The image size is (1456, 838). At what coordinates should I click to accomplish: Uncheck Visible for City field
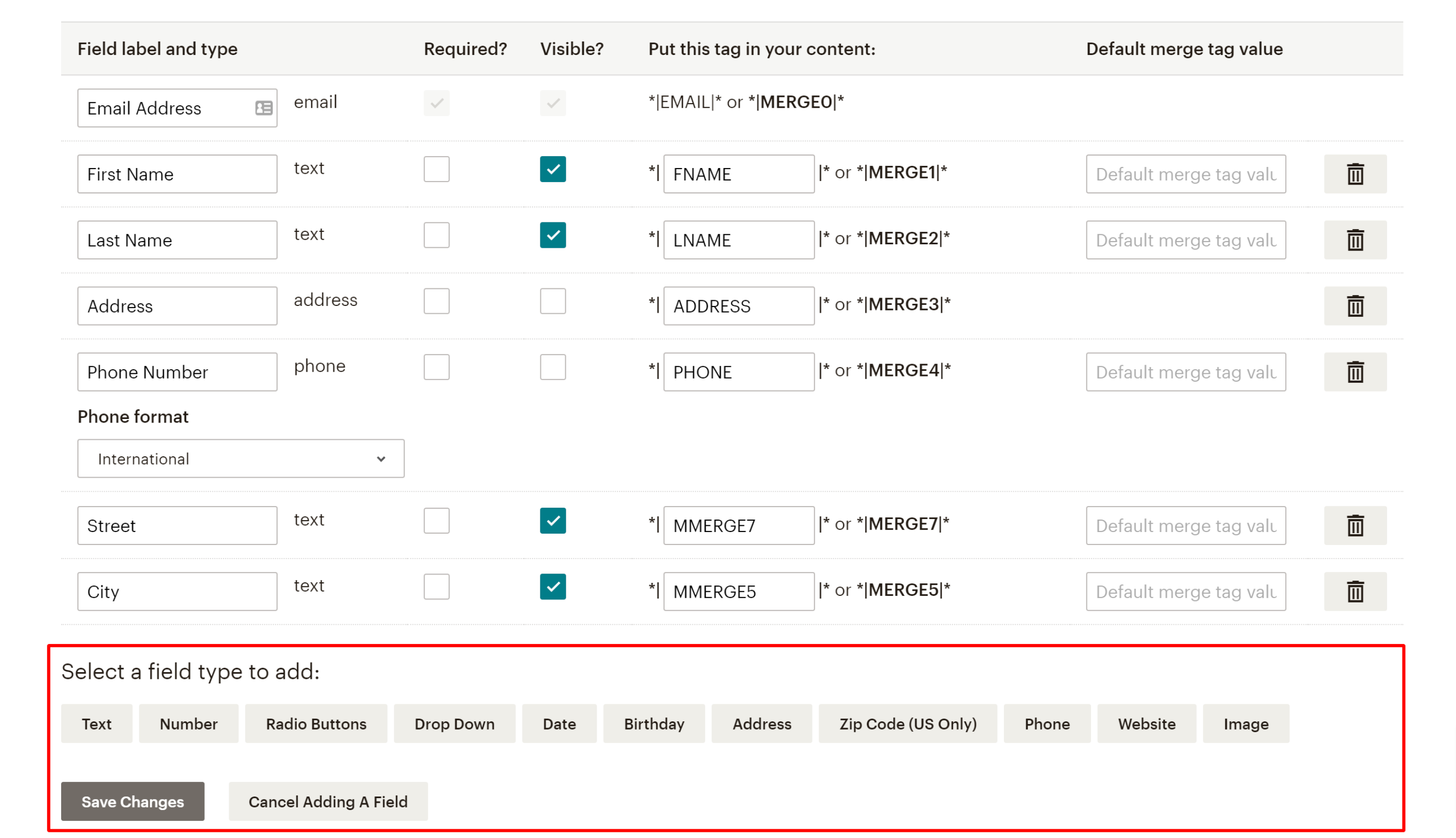click(x=552, y=586)
